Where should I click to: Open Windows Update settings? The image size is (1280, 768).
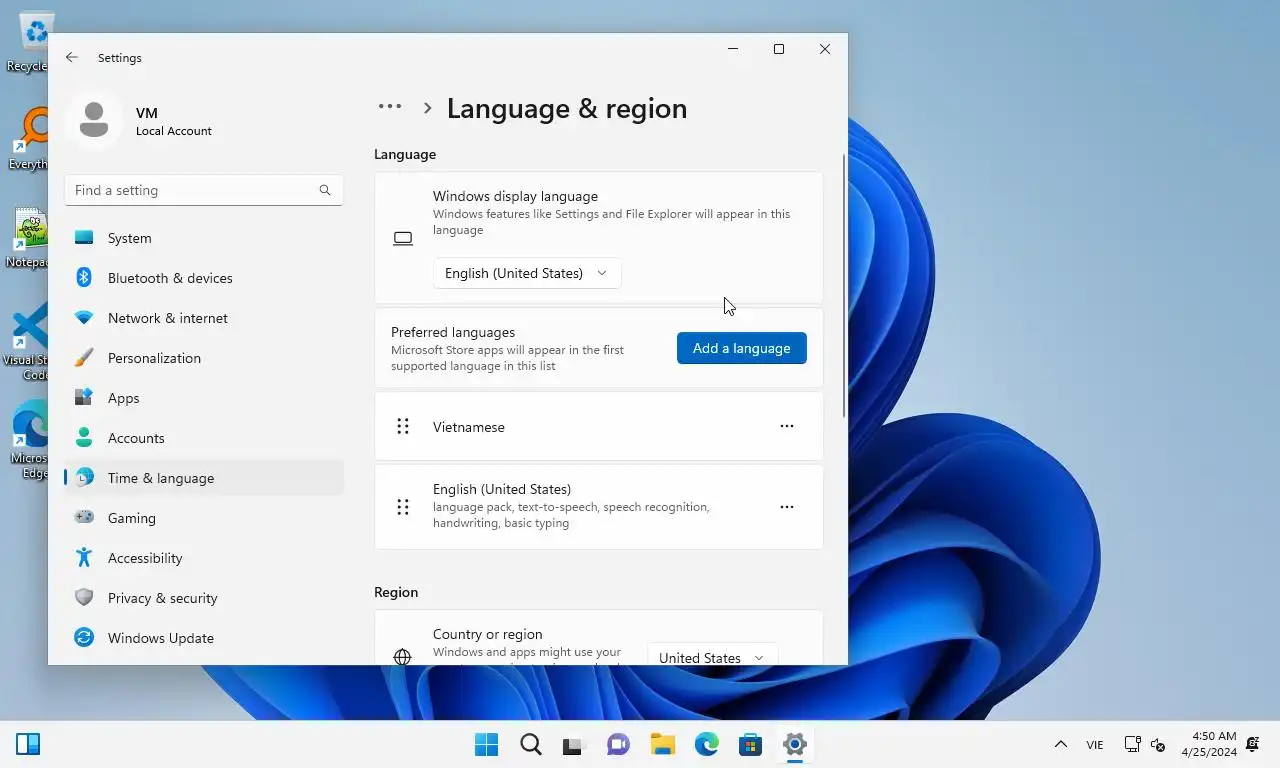tap(204, 638)
